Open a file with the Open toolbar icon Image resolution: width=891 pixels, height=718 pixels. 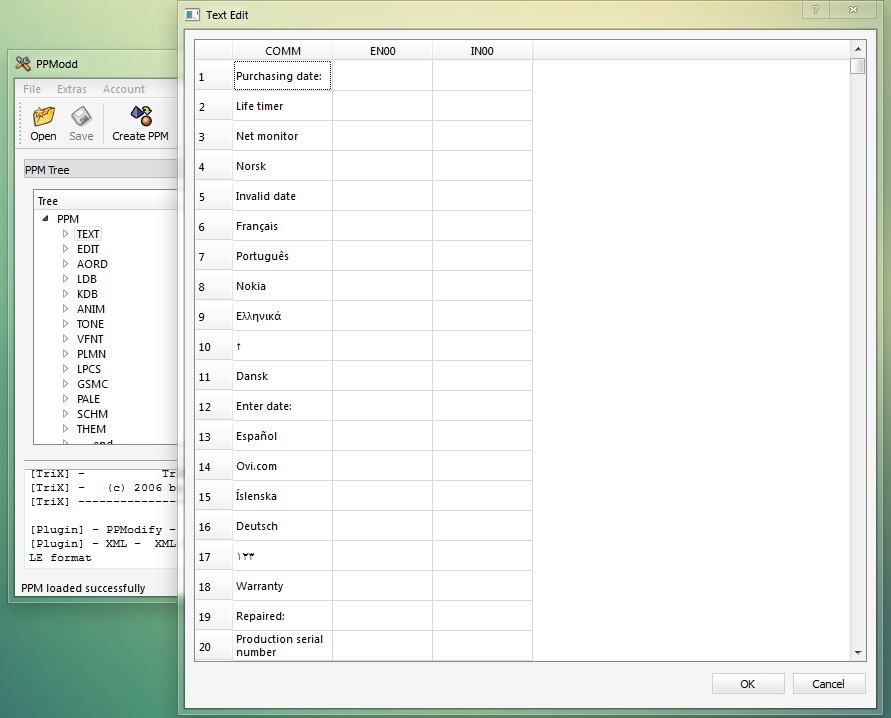(43, 123)
